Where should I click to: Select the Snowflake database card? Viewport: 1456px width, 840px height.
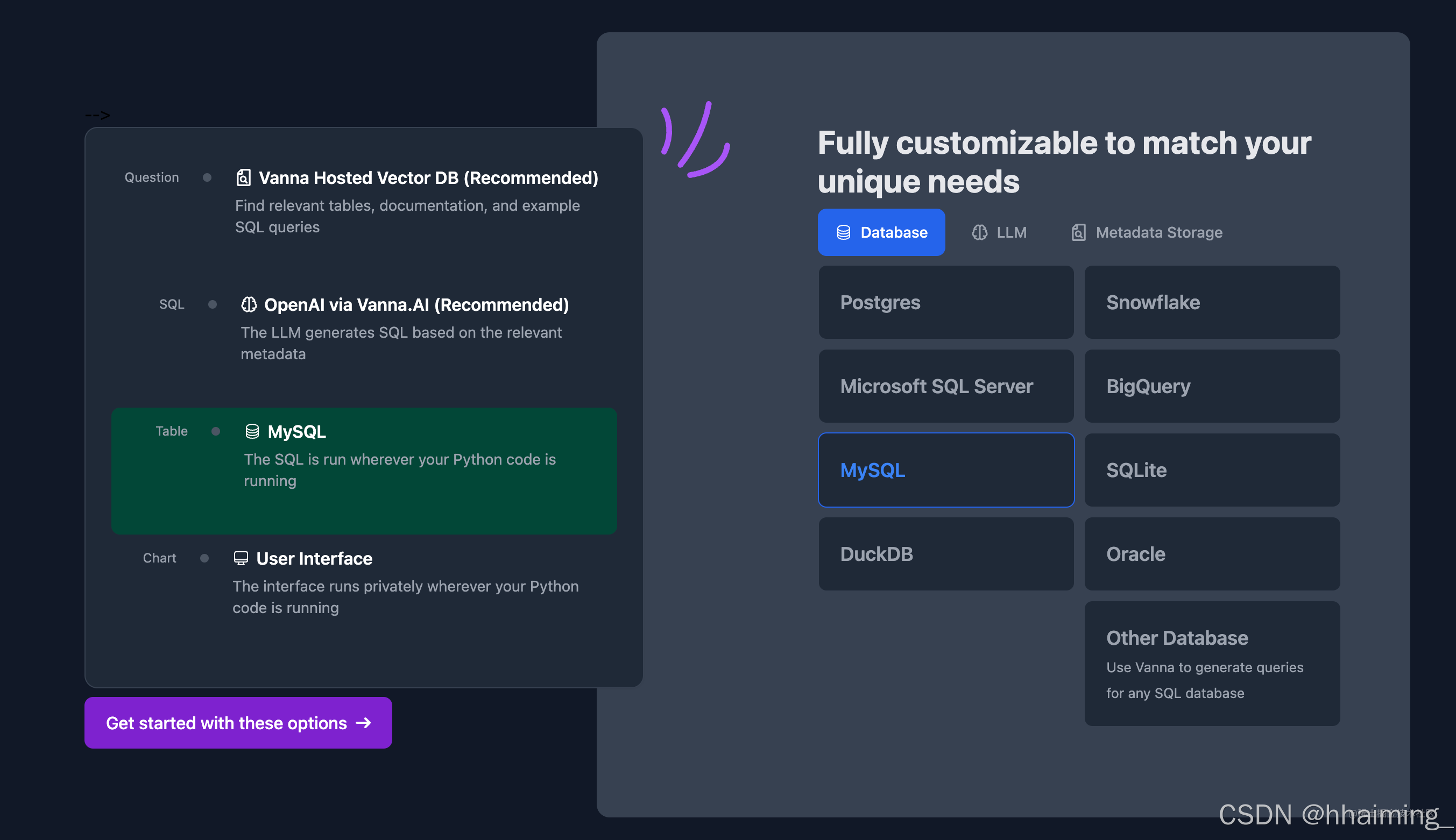[1212, 302]
